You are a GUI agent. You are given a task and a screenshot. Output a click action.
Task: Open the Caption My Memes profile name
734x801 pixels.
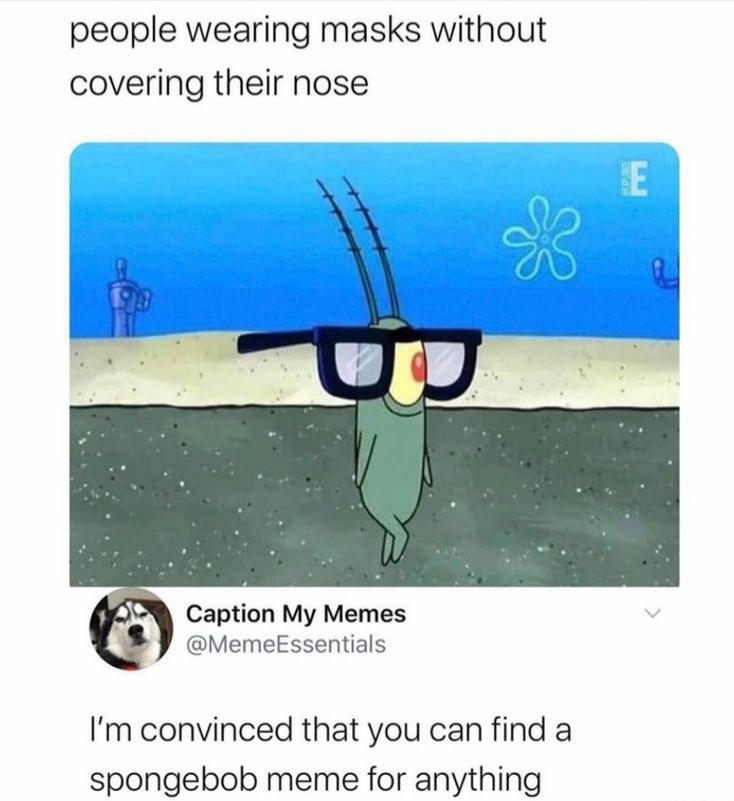[x=296, y=614]
